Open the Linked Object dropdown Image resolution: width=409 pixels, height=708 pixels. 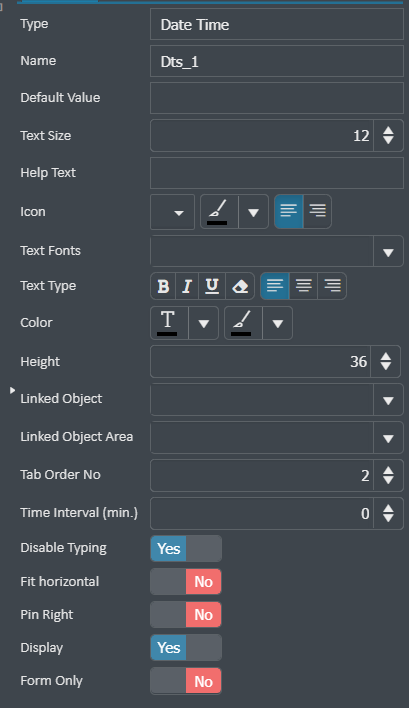pos(388,400)
